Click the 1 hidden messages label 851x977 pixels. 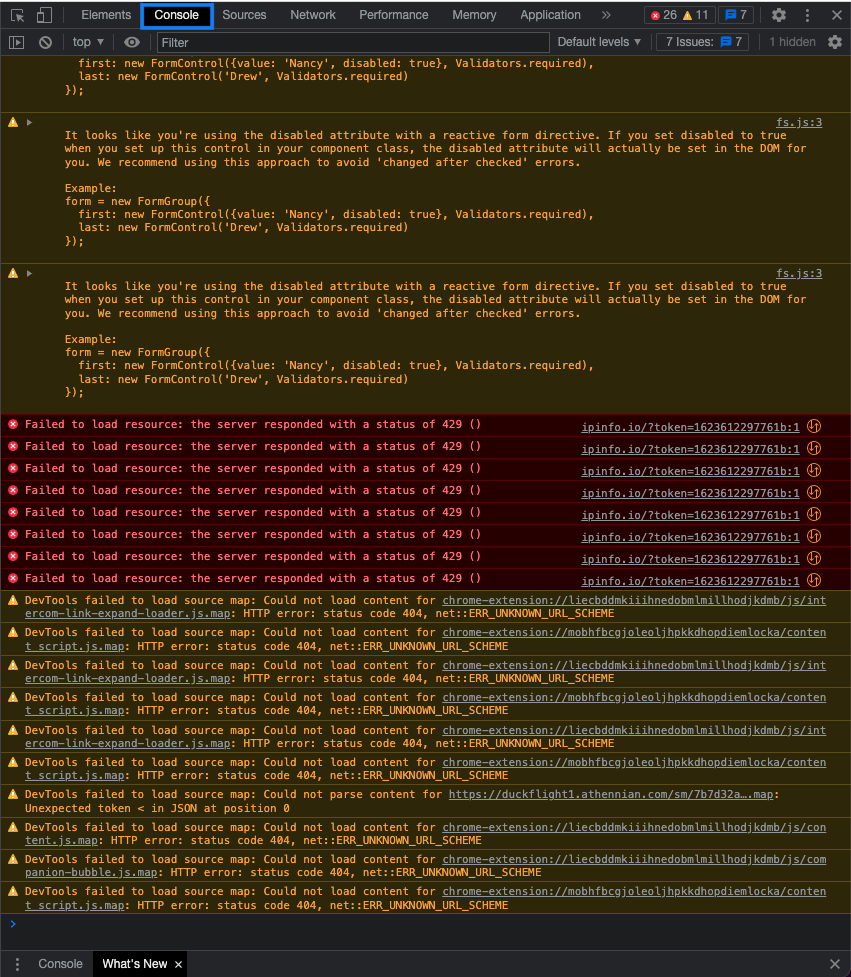tap(792, 42)
